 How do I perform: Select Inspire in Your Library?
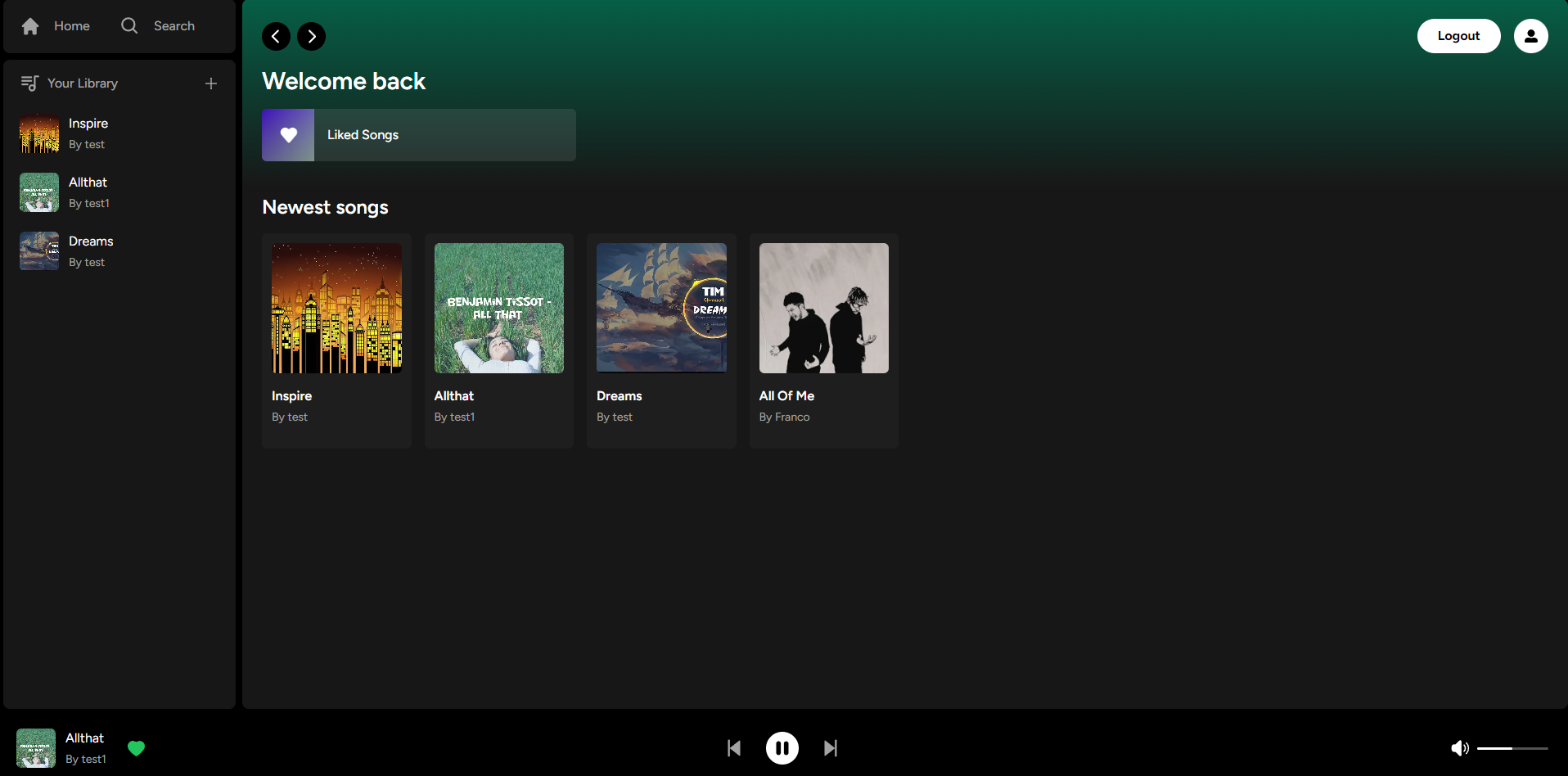point(119,133)
